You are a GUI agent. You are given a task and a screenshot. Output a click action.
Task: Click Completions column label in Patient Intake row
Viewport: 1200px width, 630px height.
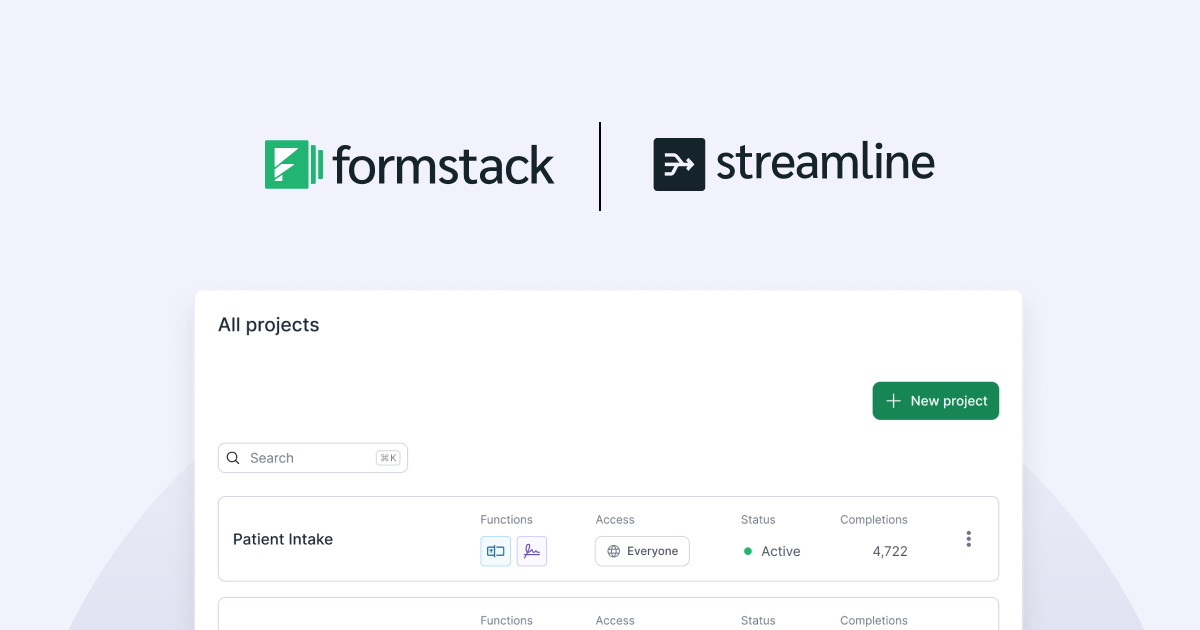point(874,520)
